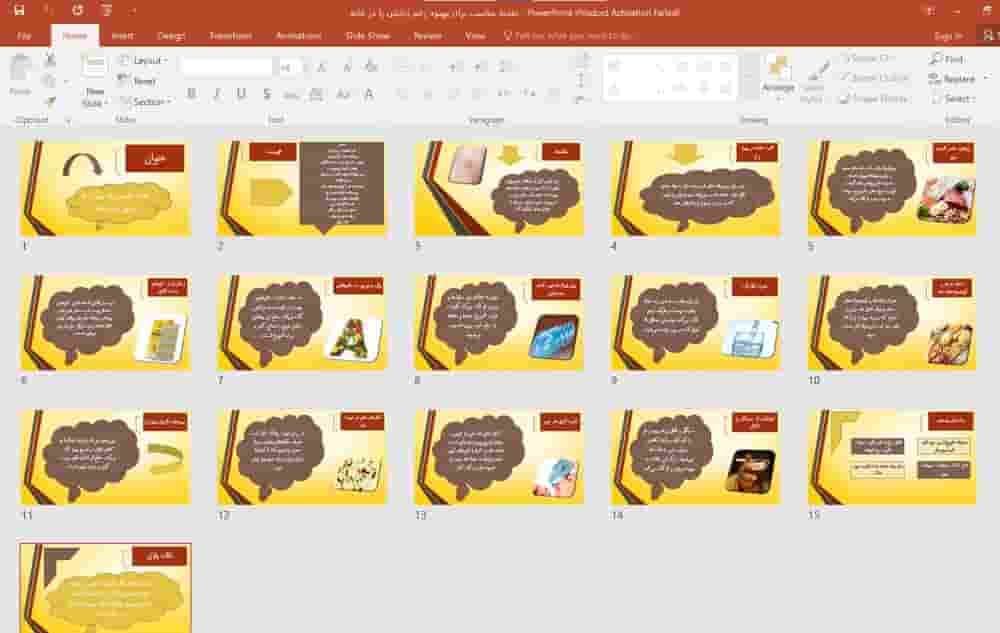Open Quick Styles gallery
Viewport: 1000px width, 633px height.
(x=812, y=81)
